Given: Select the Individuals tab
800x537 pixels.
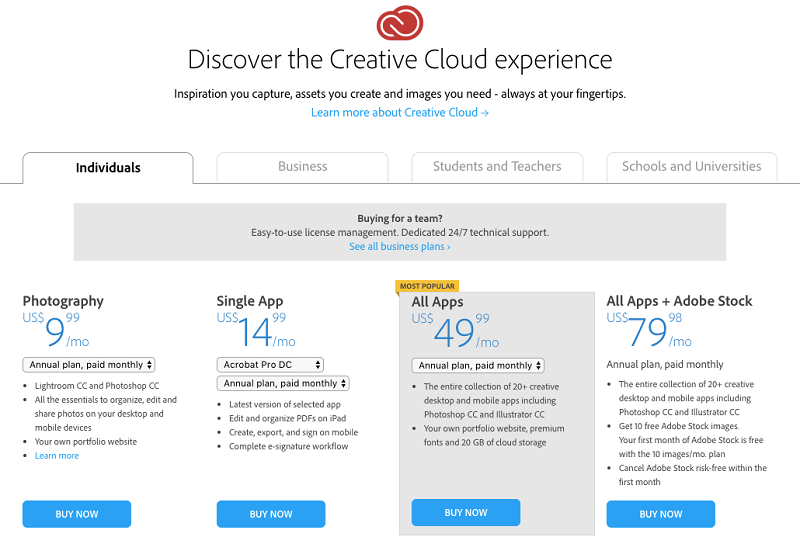Looking at the screenshot, I should click(108, 168).
